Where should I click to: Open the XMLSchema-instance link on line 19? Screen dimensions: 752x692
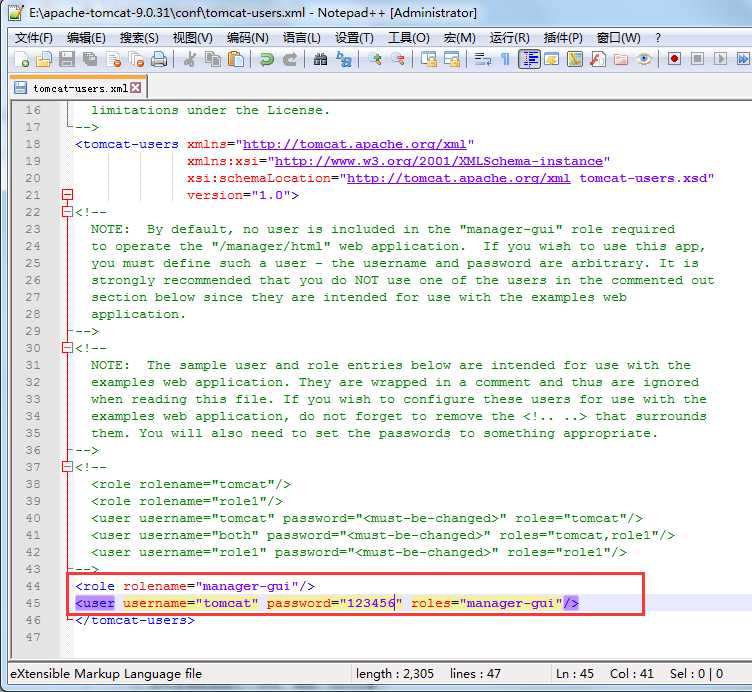click(438, 161)
